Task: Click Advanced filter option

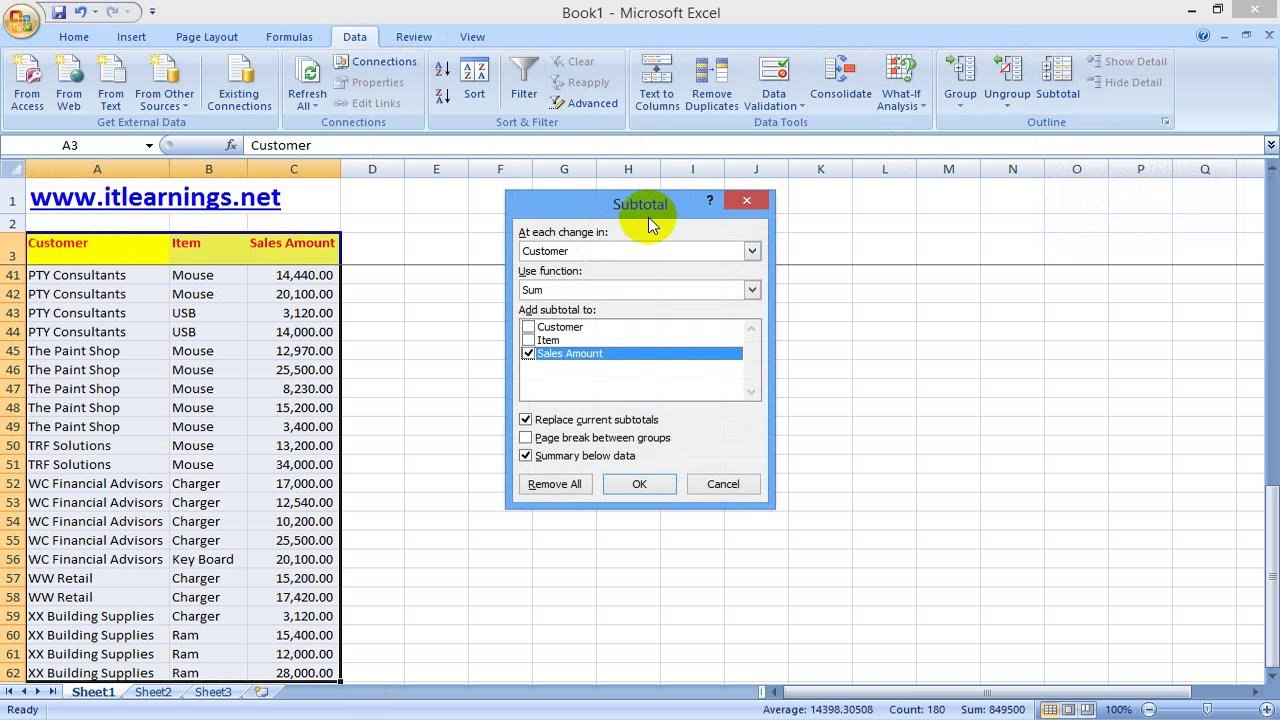Action: 584,103
